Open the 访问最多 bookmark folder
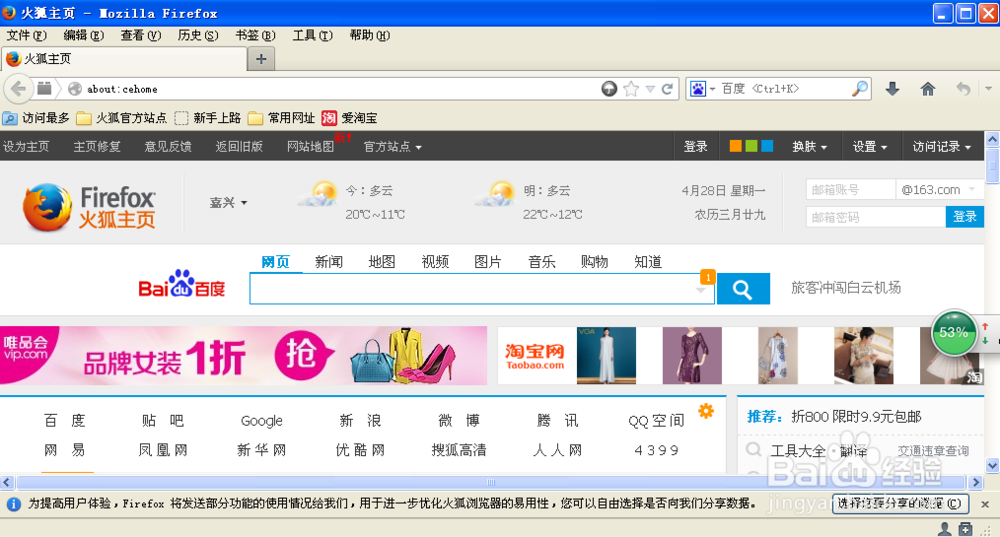1000x537 pixels. tap(36, 118)
